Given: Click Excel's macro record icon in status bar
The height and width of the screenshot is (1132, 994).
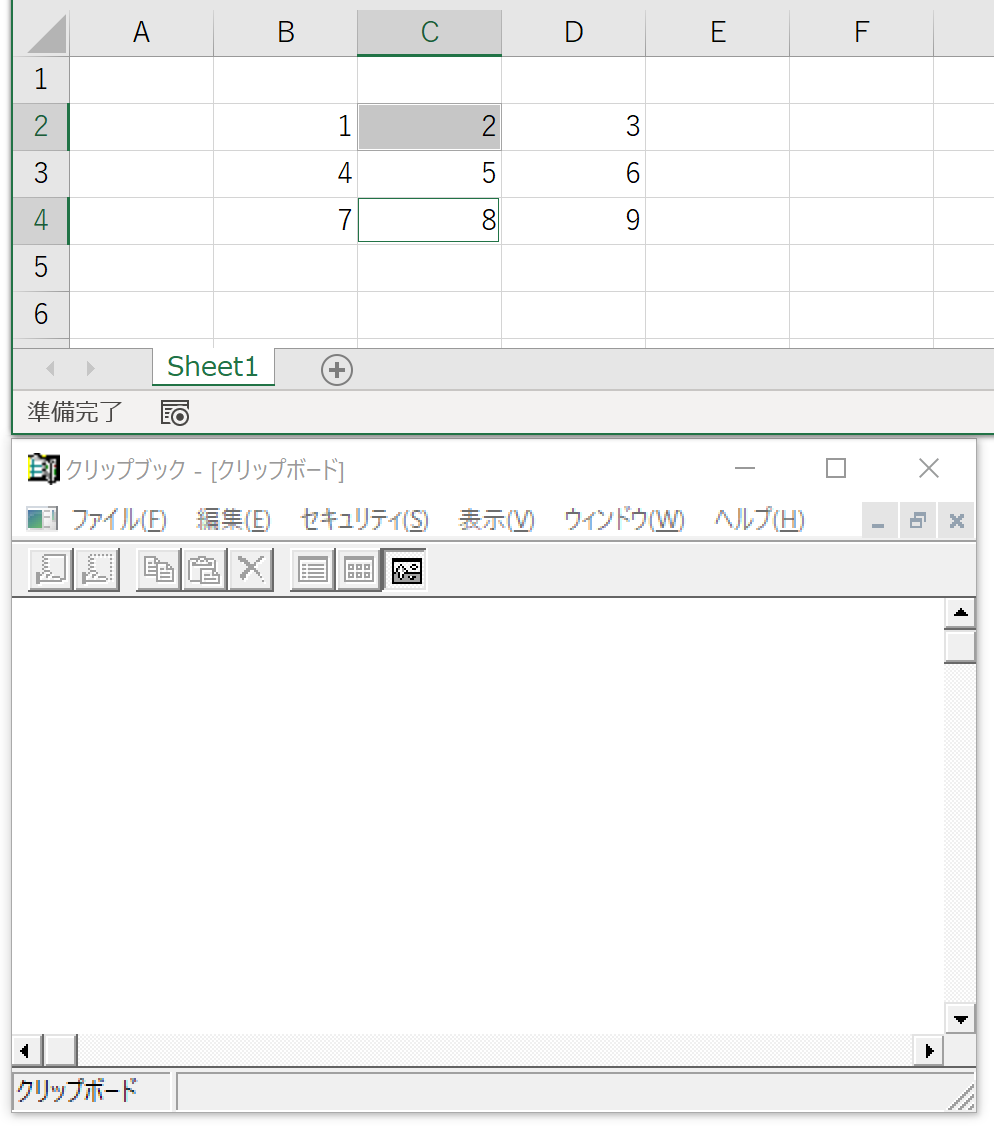Looking at the screenshot, I should [175, 413].
